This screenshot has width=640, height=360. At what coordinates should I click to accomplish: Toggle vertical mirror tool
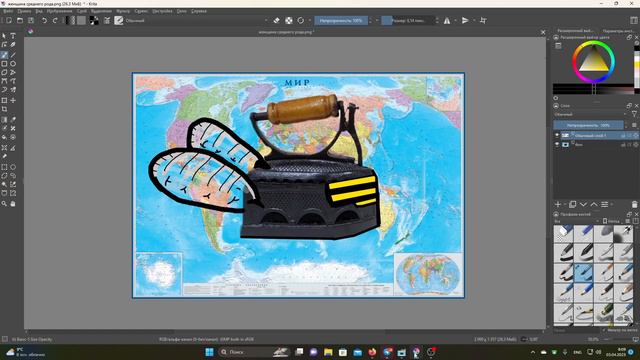pos(465,20)
